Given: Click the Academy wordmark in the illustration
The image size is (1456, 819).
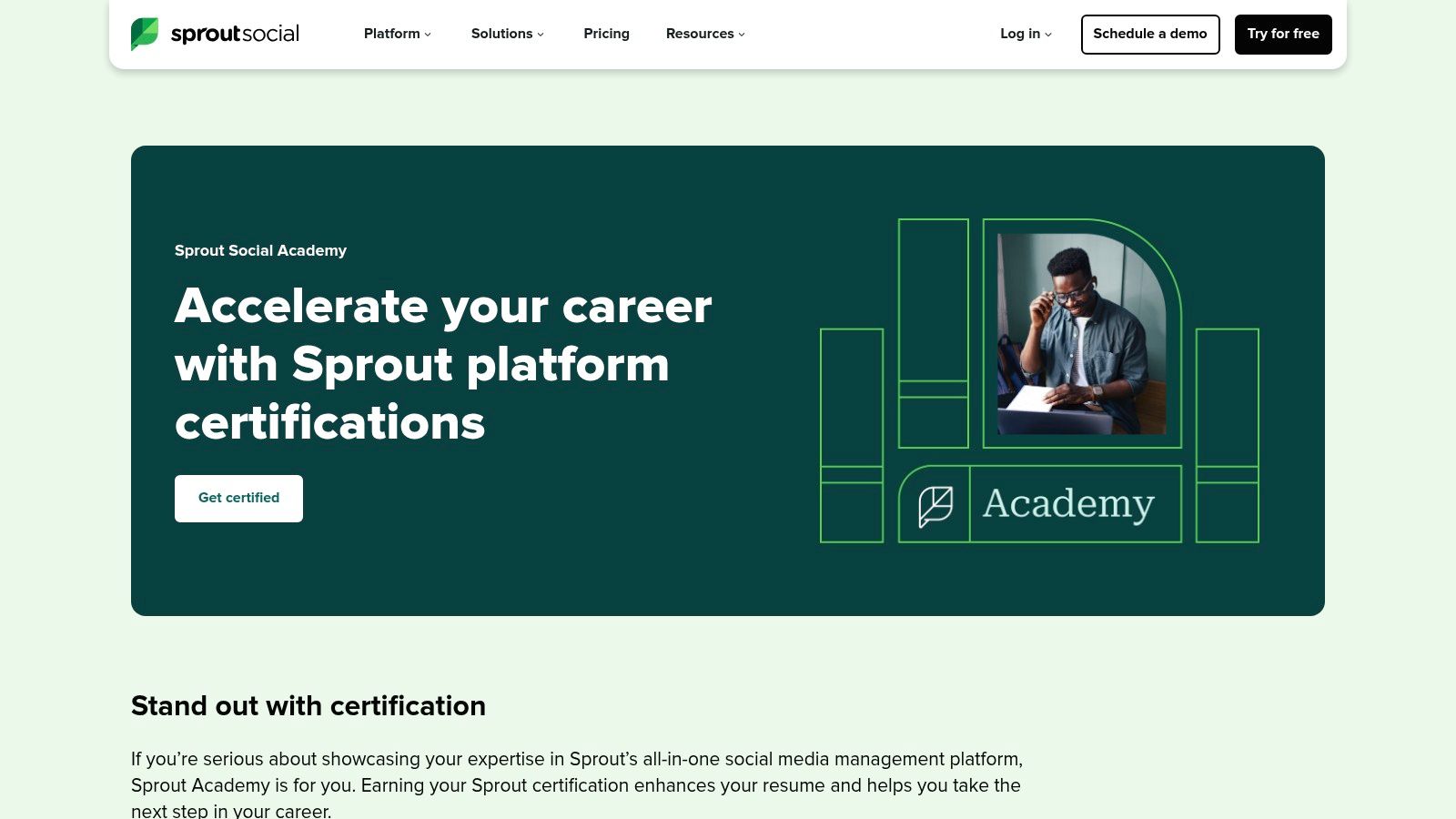Looking at the screenshot, I should [x=1068, y=504].
